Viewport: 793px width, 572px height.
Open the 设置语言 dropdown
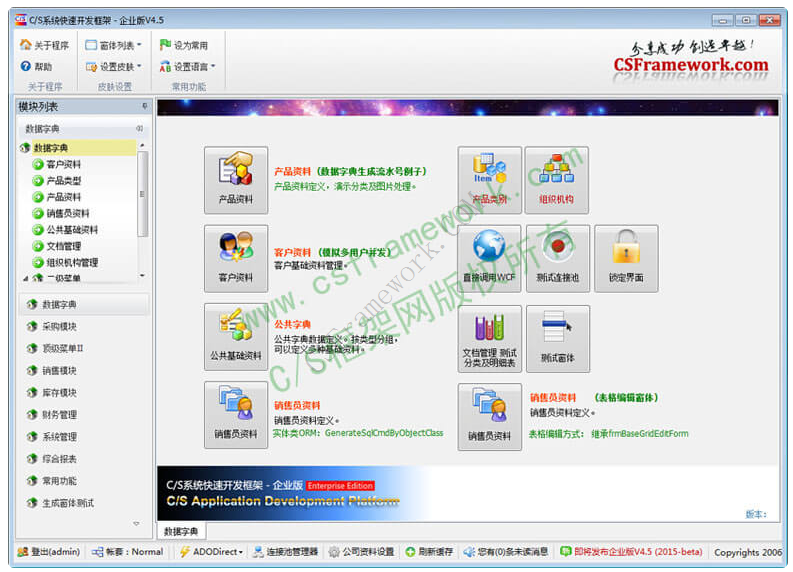coord(188,66)
